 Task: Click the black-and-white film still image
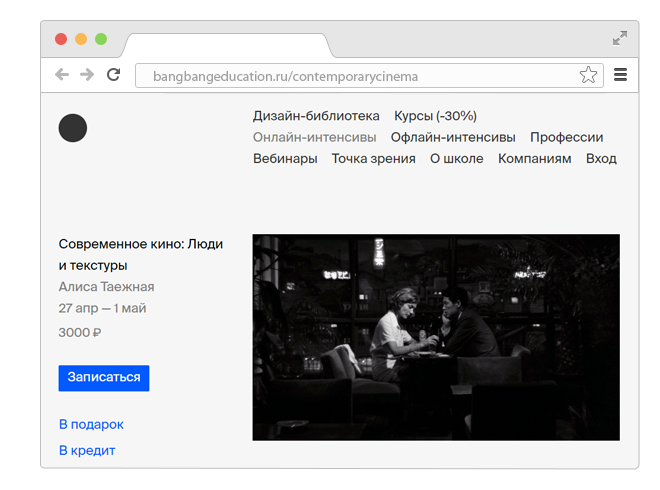point(436,338)
